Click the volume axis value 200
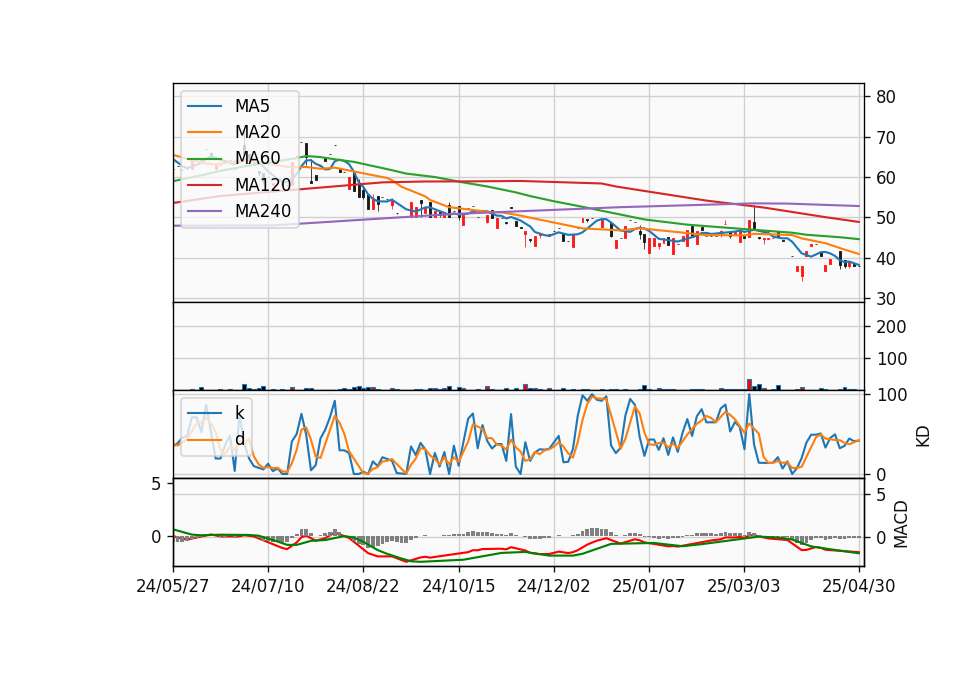 (x=891, y=327)
